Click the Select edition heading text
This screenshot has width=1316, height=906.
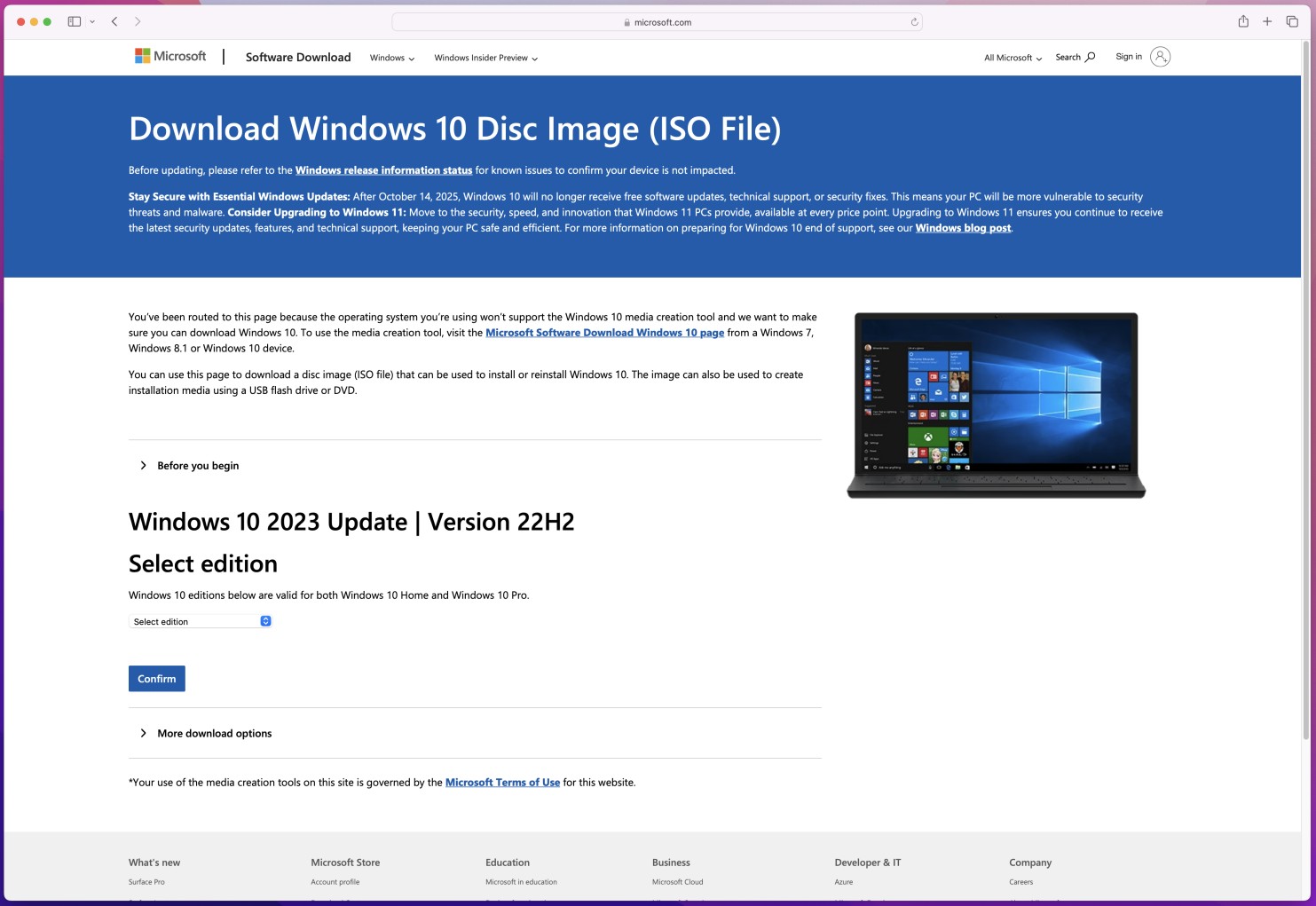(203, 563)
